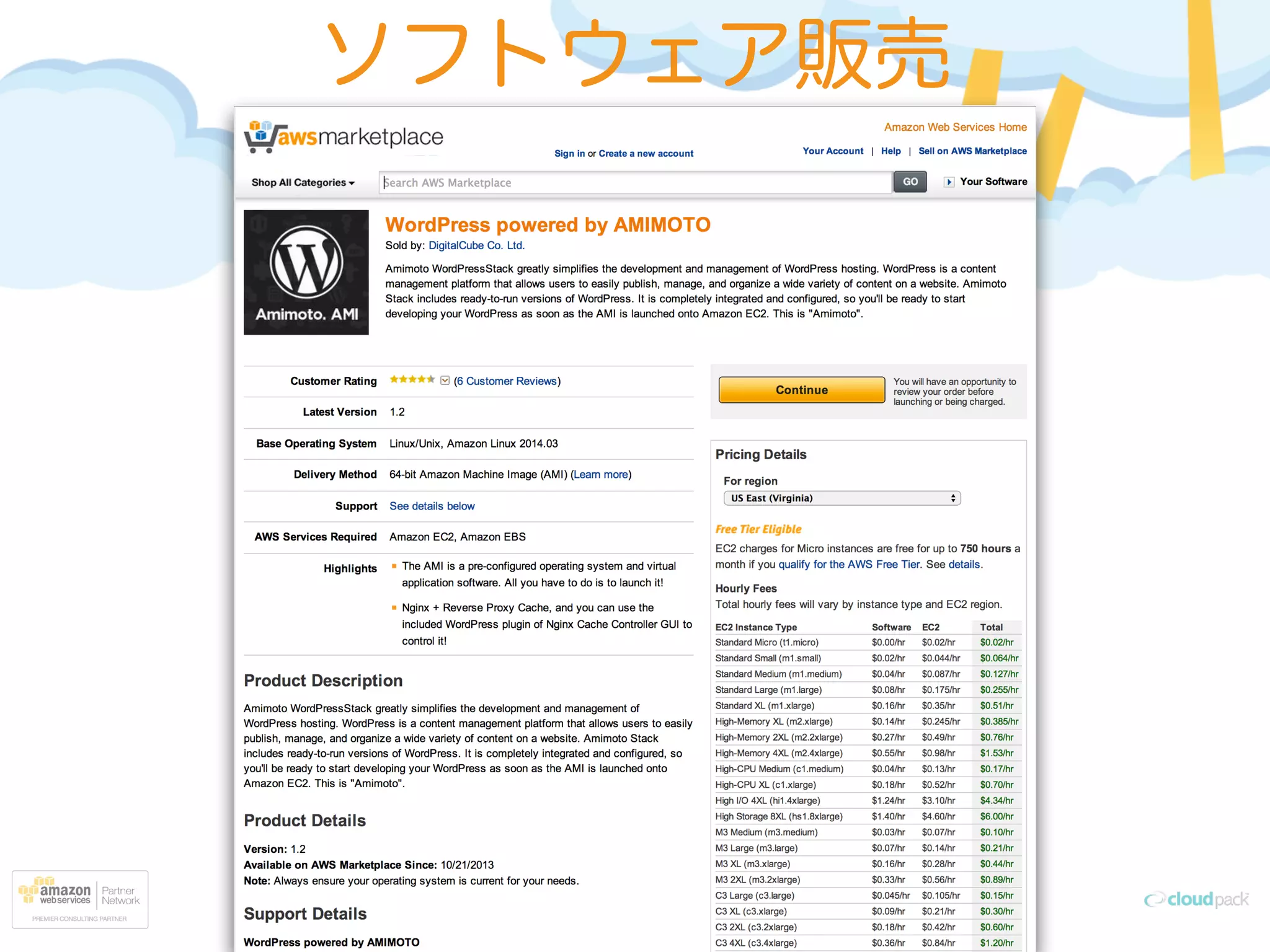Open the US East (Virginia) region selector
Viewport: 1270px width, 952px height.
842,498
